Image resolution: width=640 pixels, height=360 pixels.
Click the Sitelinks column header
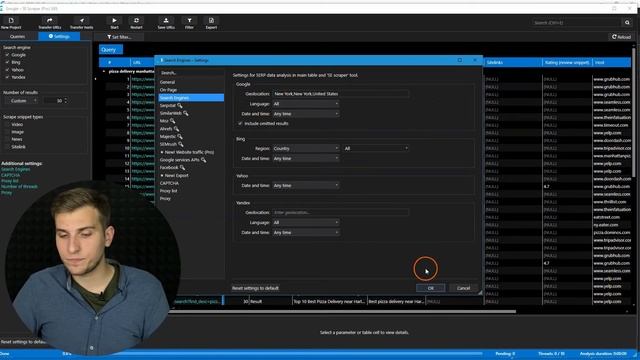pos(513,62)
